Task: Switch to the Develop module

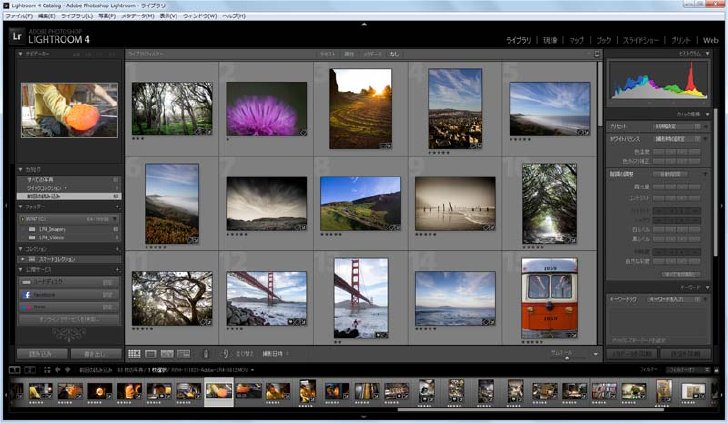Action: coord(550,40)
